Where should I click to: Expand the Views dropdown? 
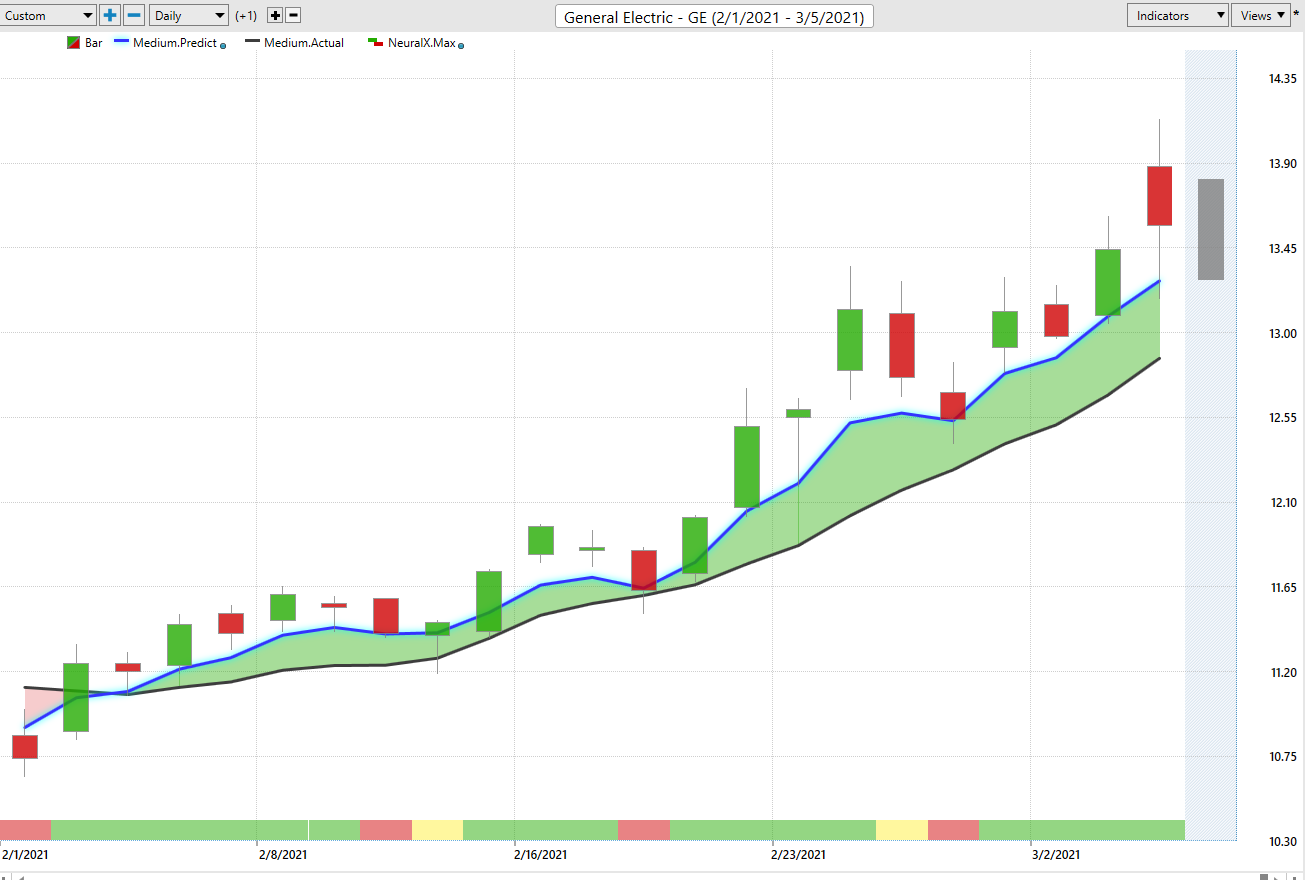pos(1261,16)
